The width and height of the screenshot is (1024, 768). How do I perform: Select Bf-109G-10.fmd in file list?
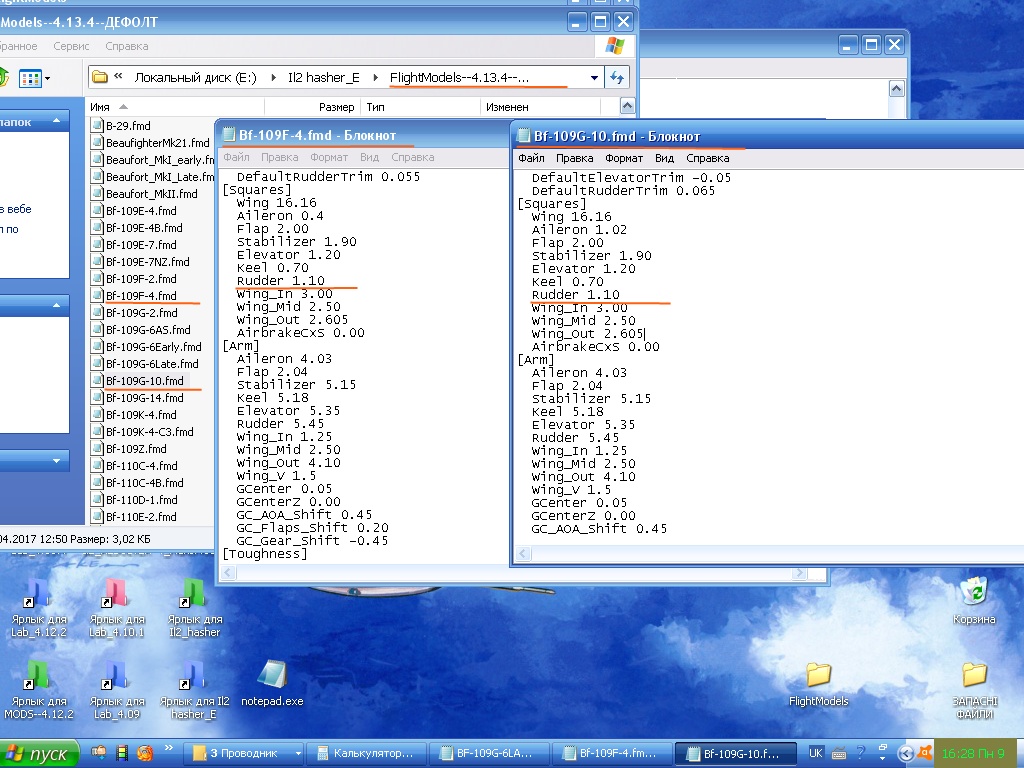144,381
